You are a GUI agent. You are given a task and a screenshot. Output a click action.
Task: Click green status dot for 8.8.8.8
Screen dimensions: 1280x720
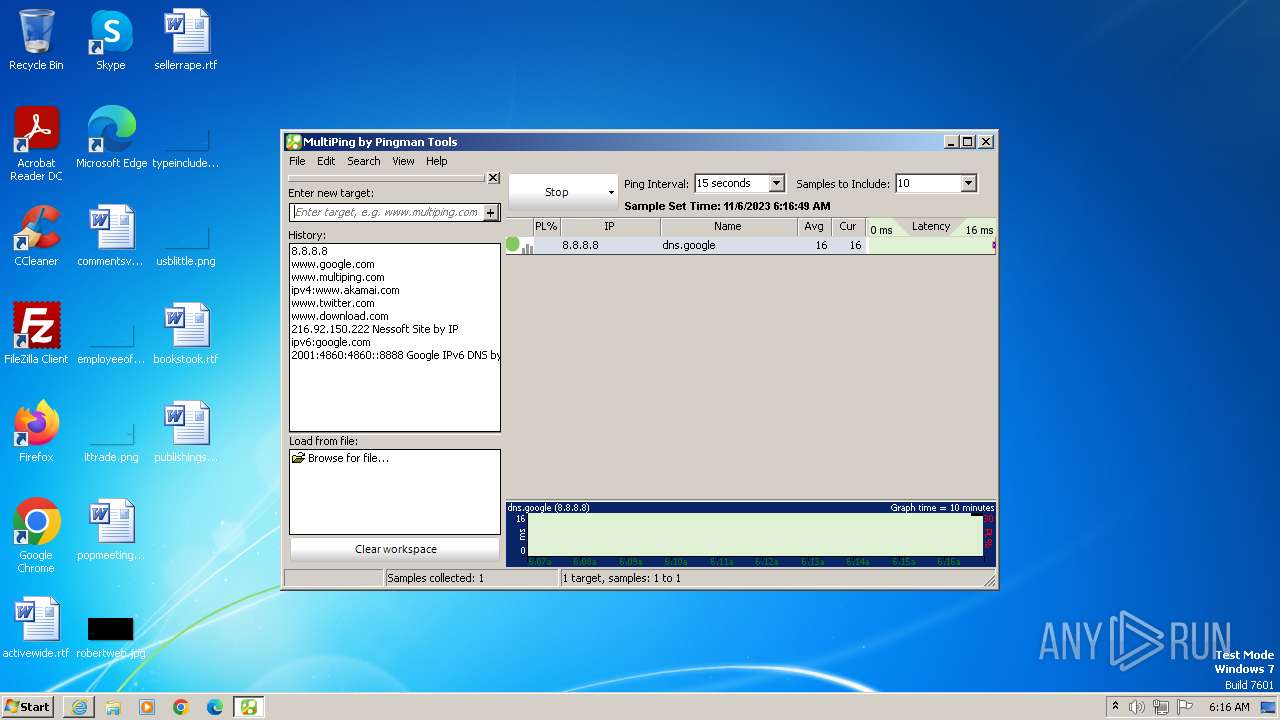513,244
